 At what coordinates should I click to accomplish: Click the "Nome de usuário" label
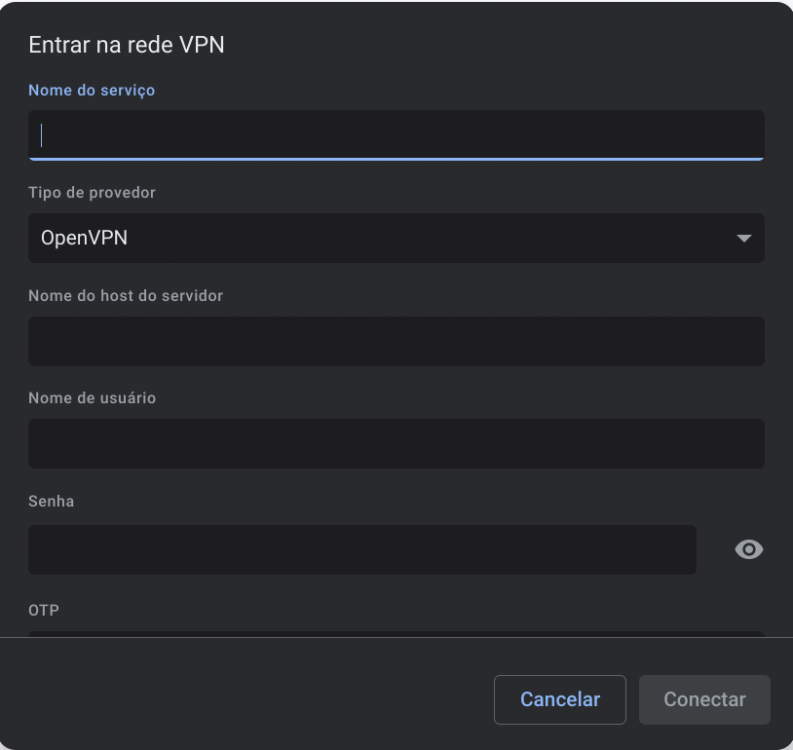[x=92, y=398]
